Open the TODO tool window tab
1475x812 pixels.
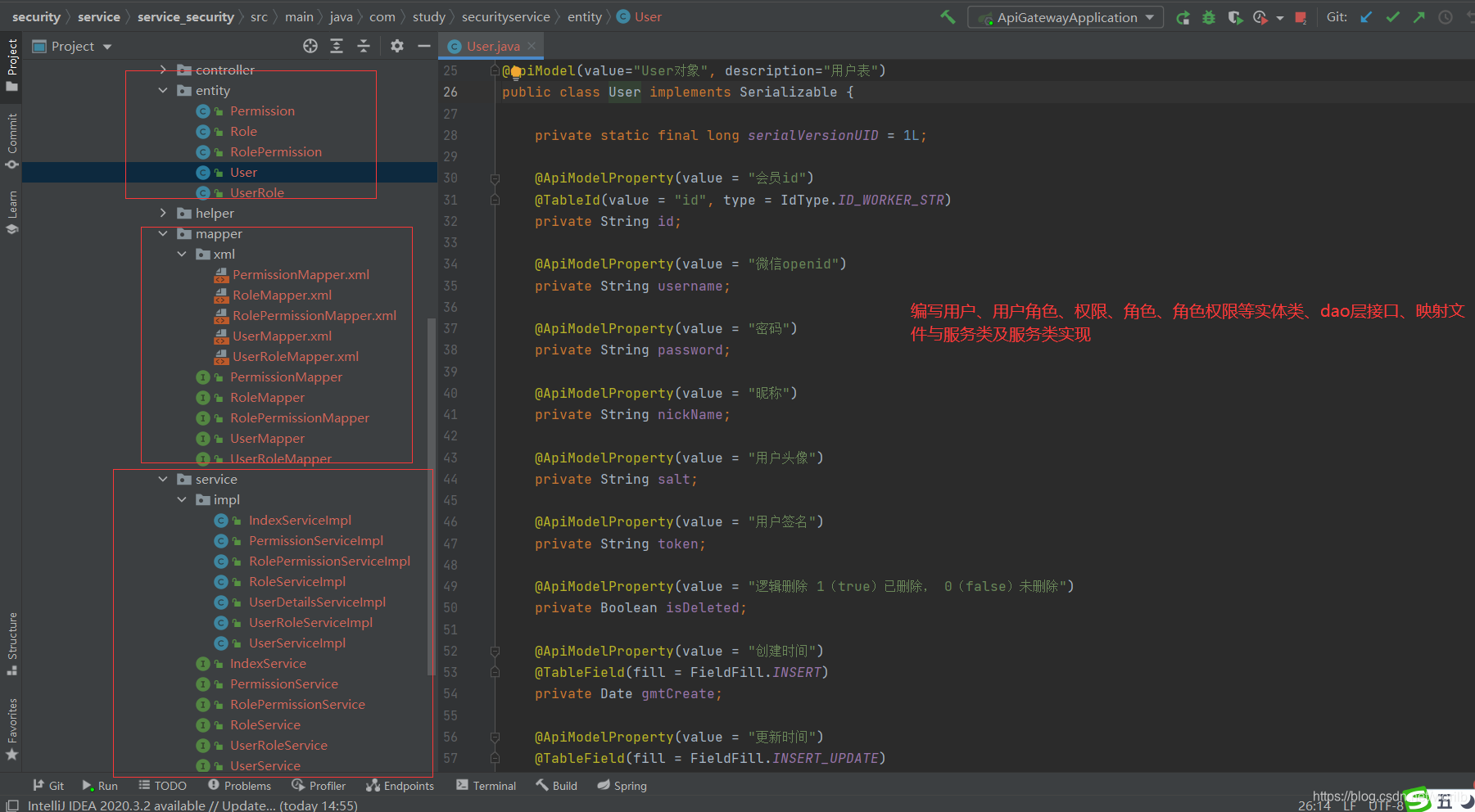coord(162,785)
